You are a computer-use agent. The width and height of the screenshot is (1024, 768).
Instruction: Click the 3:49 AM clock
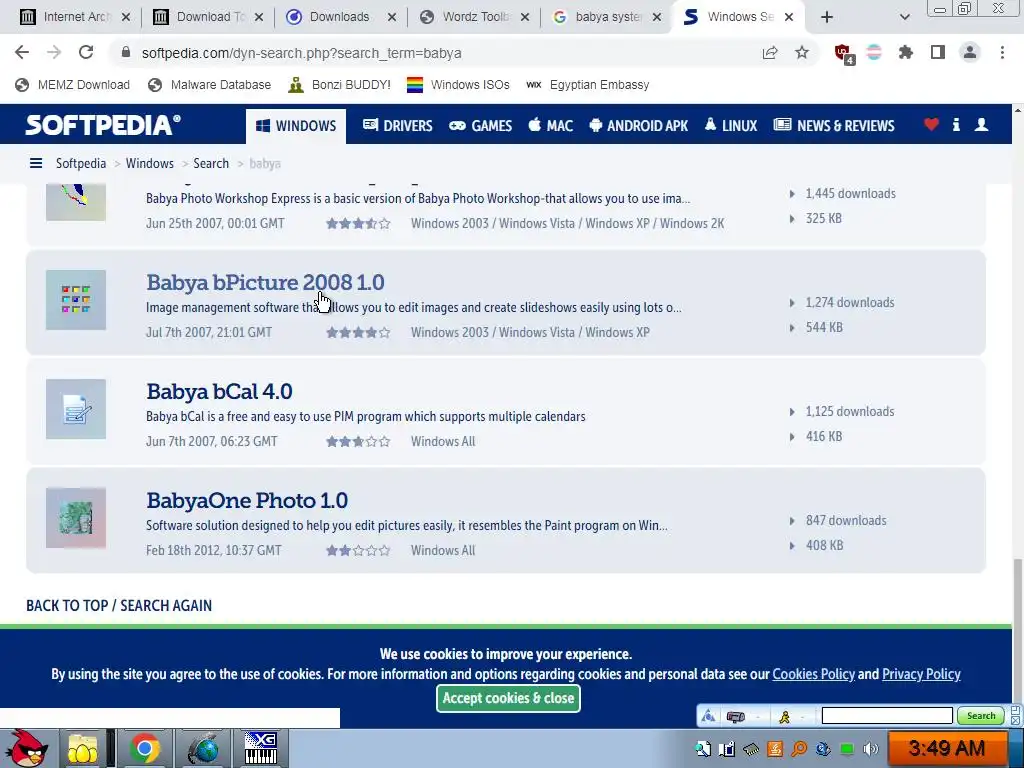tap(946, 748)
